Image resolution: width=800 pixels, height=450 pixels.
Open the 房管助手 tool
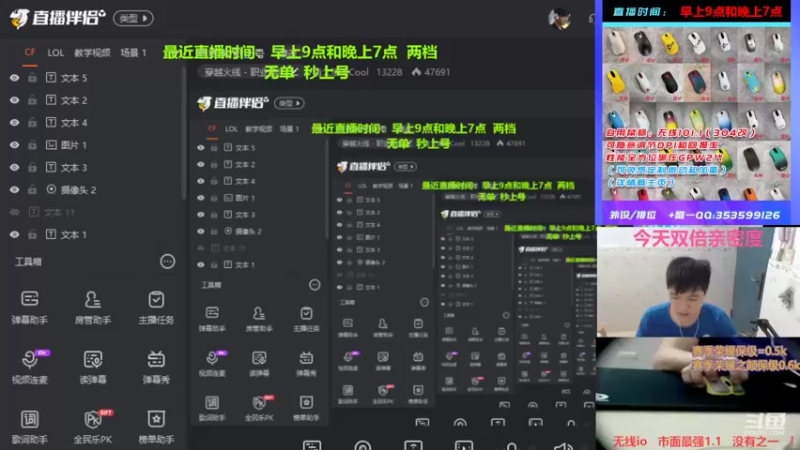click(x=92, y=307)
